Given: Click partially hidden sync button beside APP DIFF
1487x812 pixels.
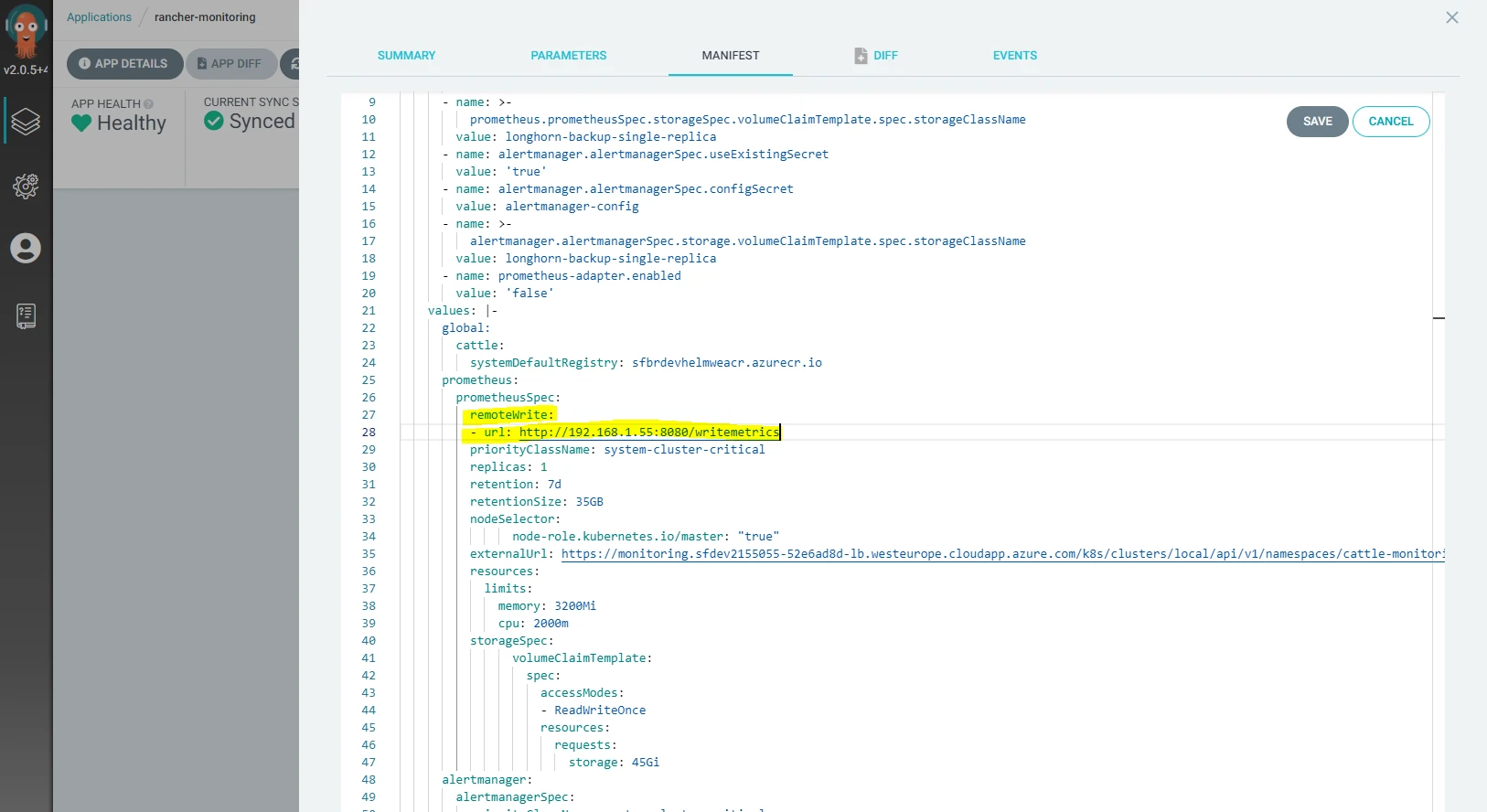Looking at the screenshot, I should tap(291, 64).
